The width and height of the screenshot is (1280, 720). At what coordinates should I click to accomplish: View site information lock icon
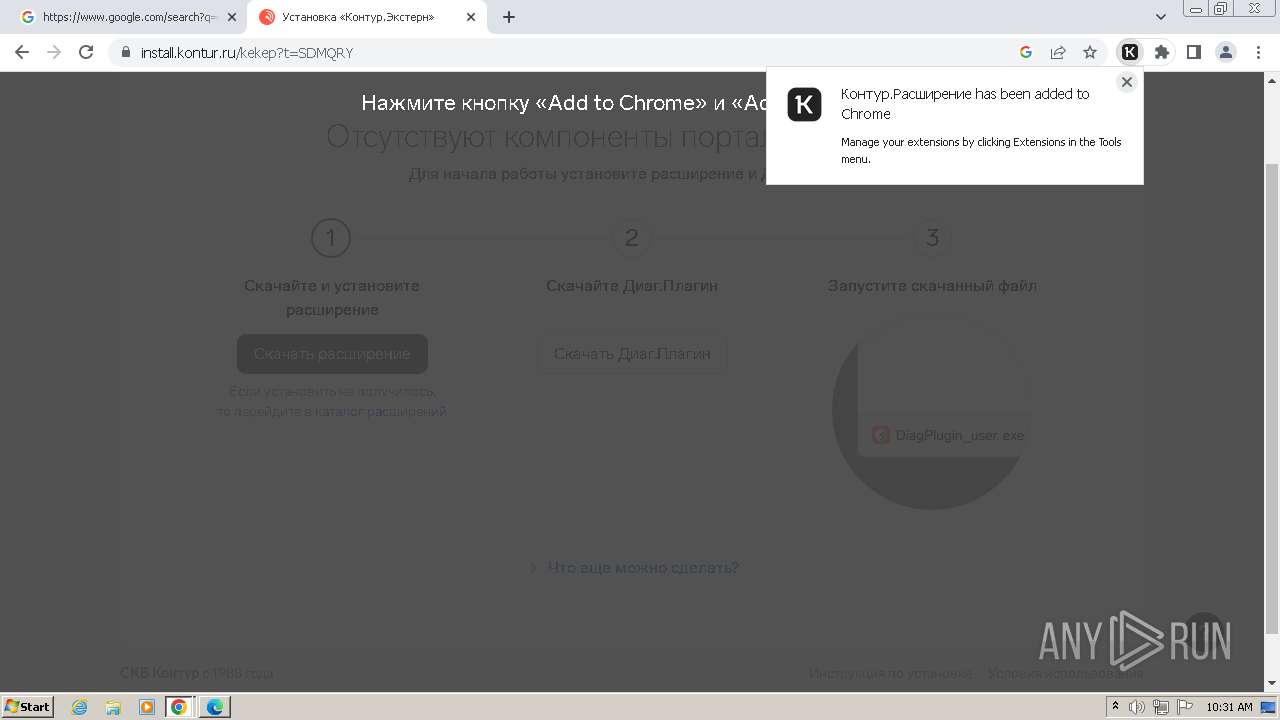(x=126, y=52)
